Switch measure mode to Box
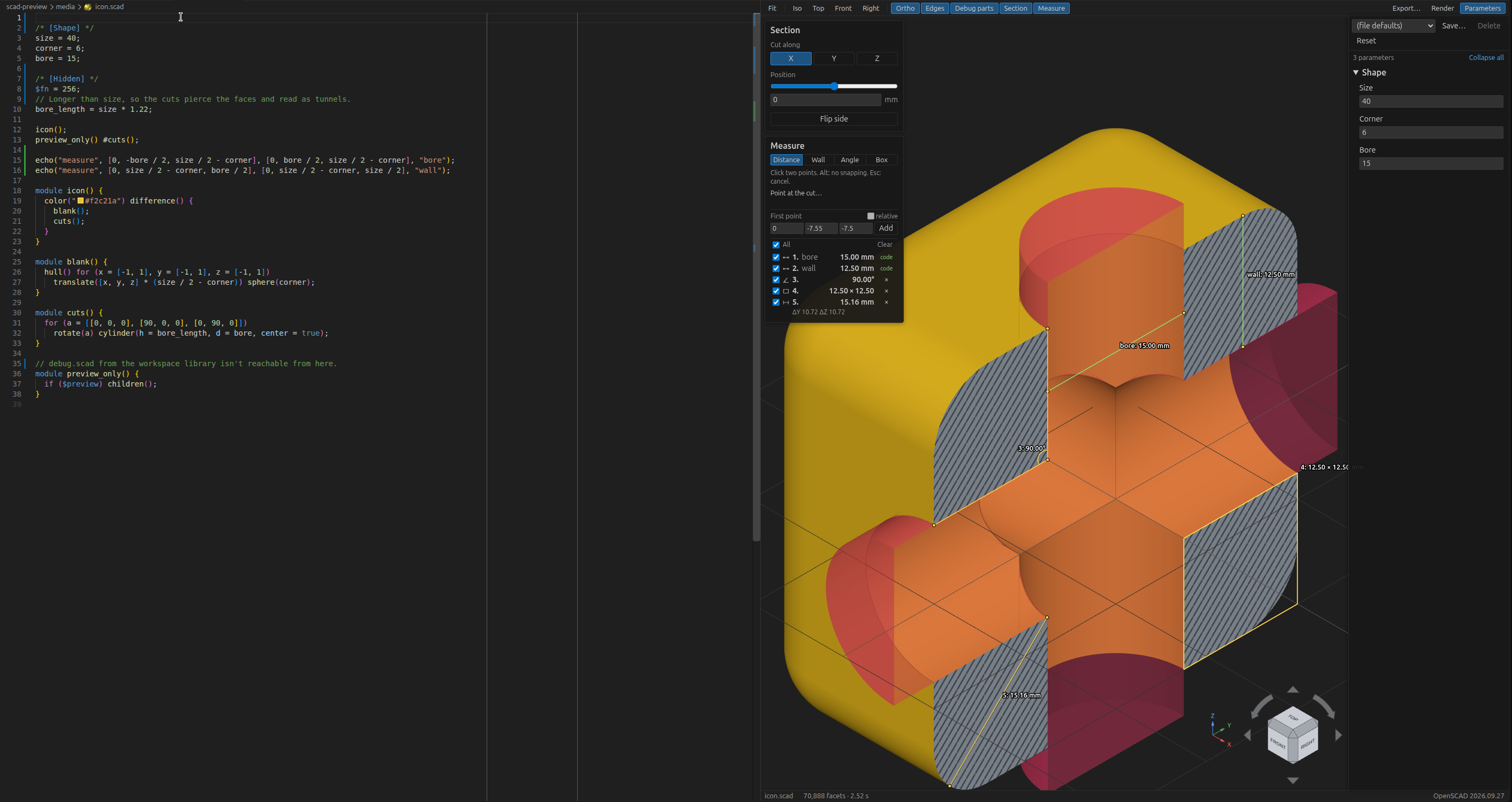This screenshot has width=1512, height=802. 882,160
